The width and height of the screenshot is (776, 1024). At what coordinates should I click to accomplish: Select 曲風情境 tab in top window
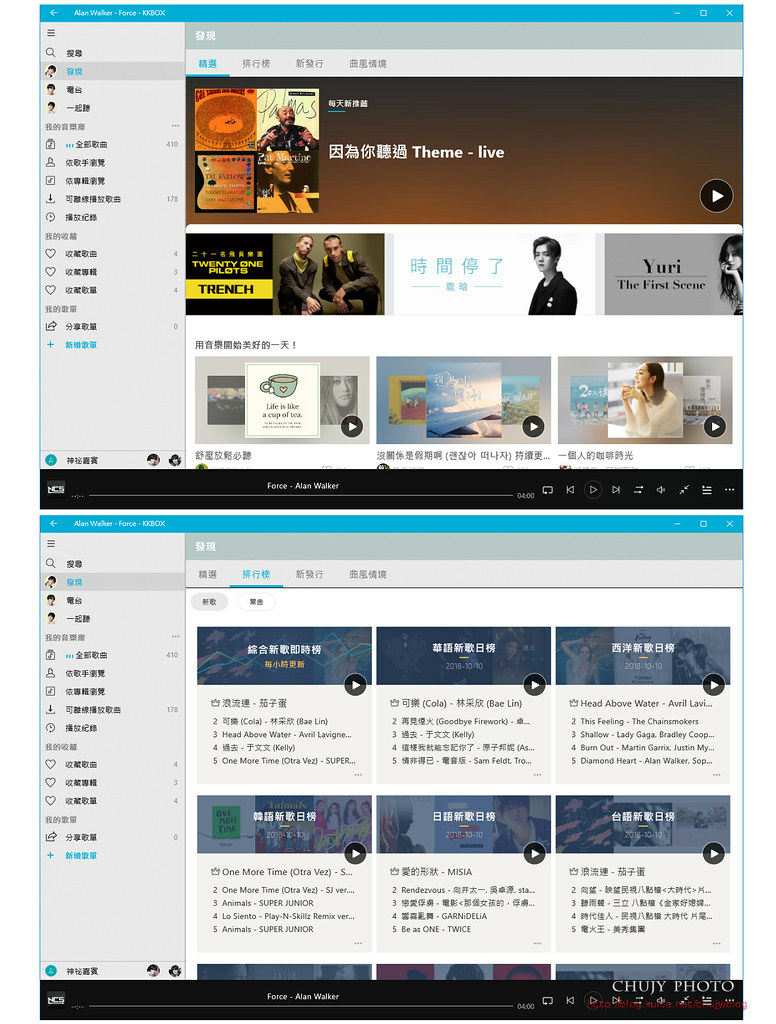368,63
